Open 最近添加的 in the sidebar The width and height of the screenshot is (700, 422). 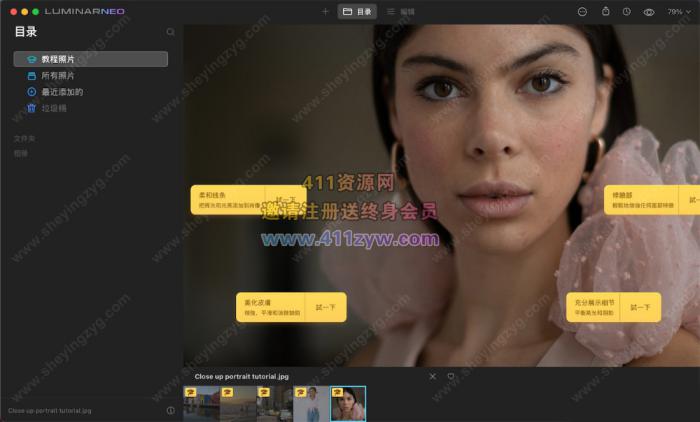tap(61, 91)
